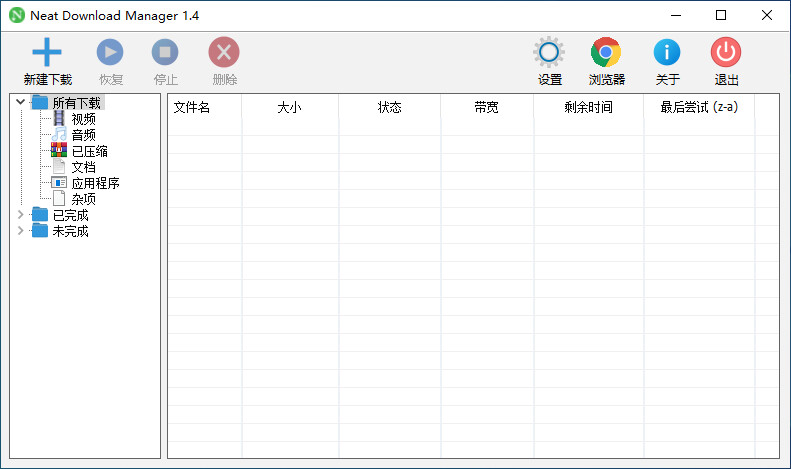Collapse the 所有下载 tree node
The image size is (791, 469).
[21, 102]
